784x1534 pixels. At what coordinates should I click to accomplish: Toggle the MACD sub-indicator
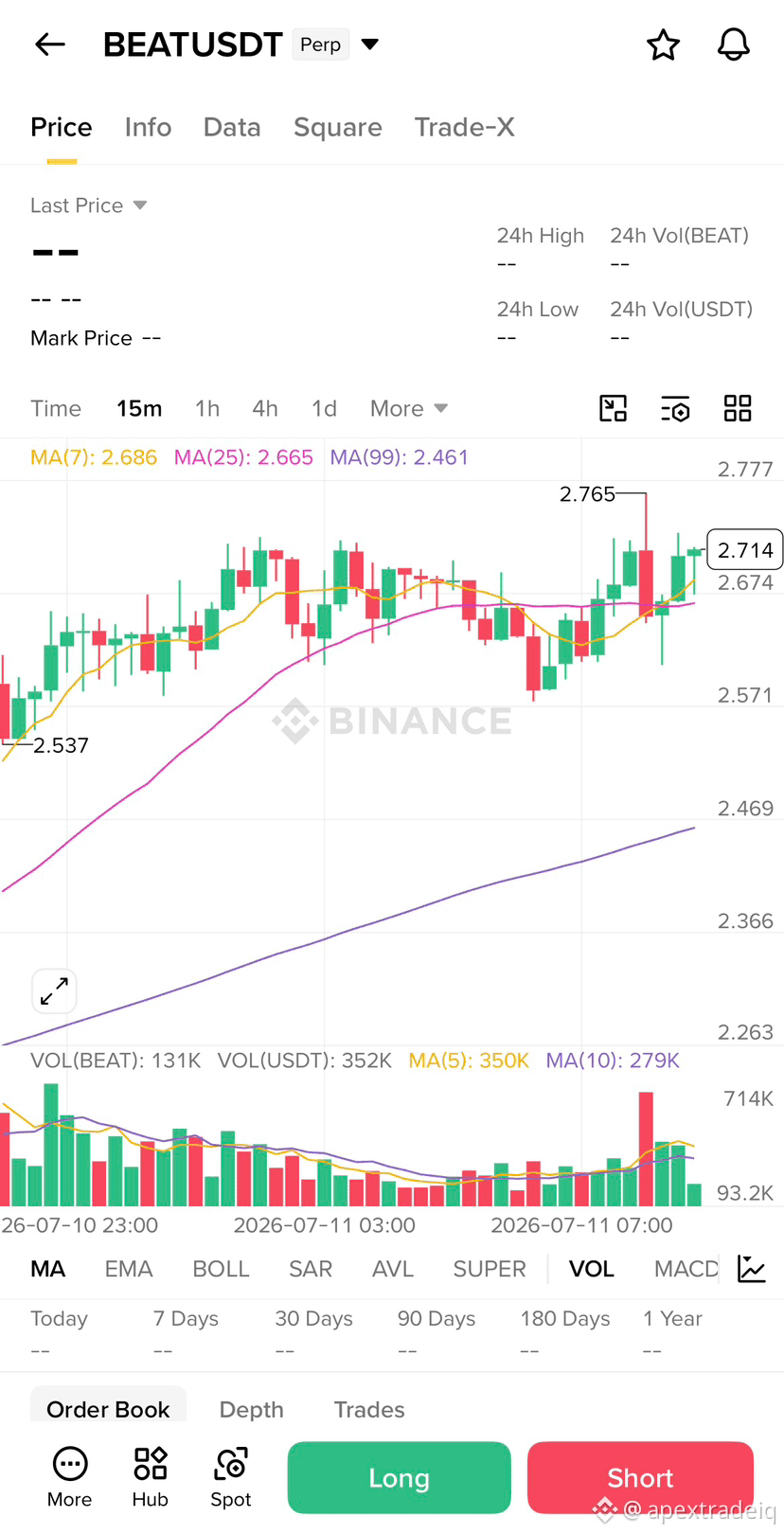686,1269
